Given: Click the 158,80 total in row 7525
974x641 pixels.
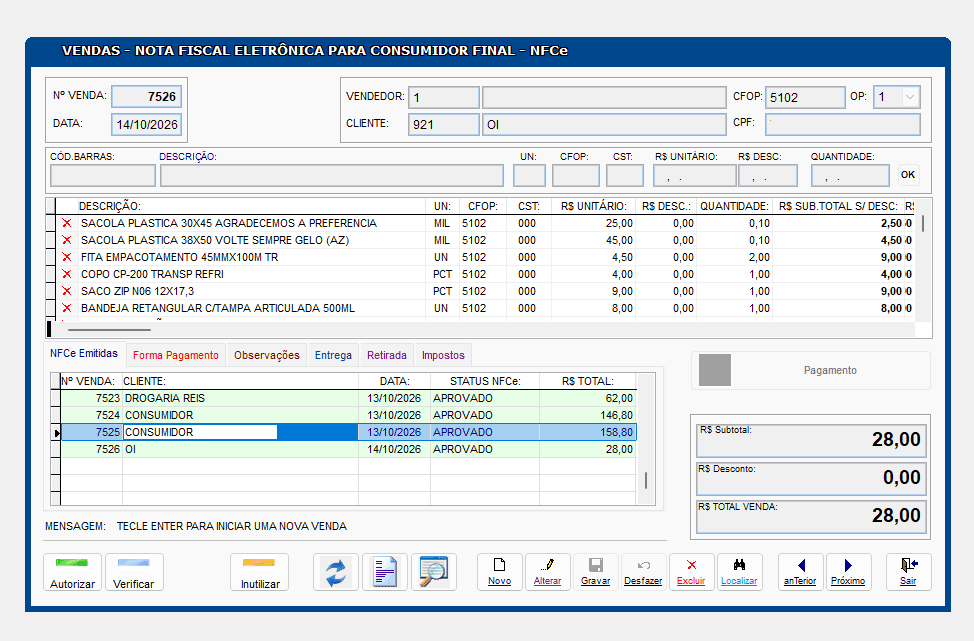Looking at the screenshot, I should click(x=616, y=432).
